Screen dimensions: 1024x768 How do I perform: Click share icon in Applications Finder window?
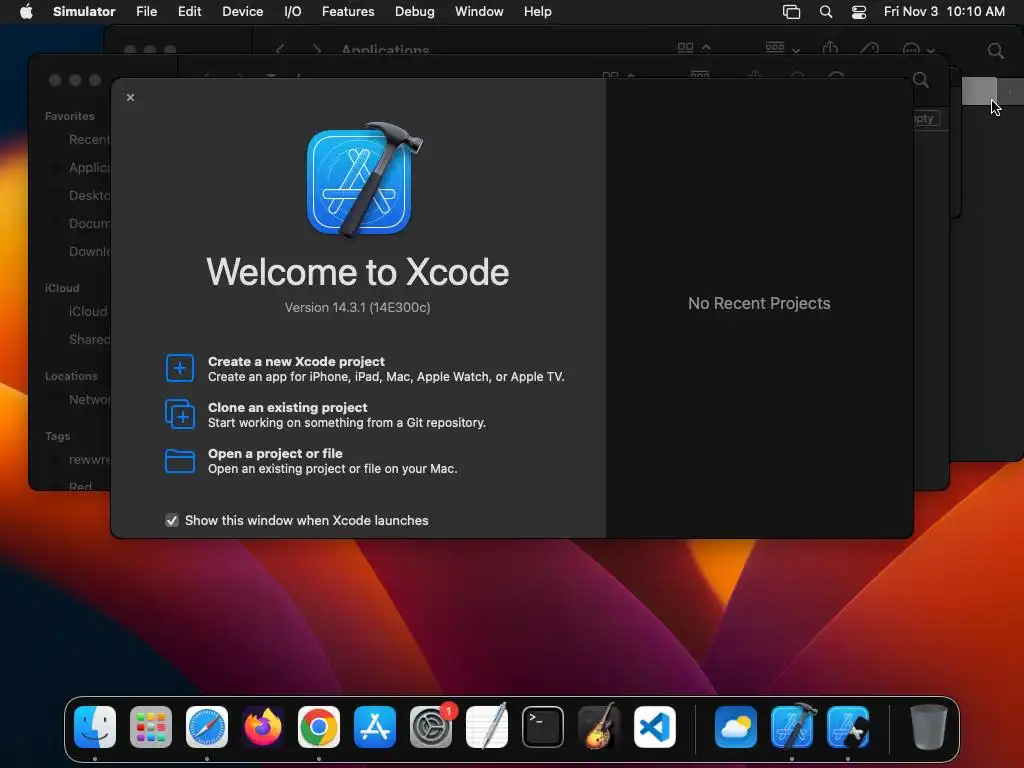830,48
